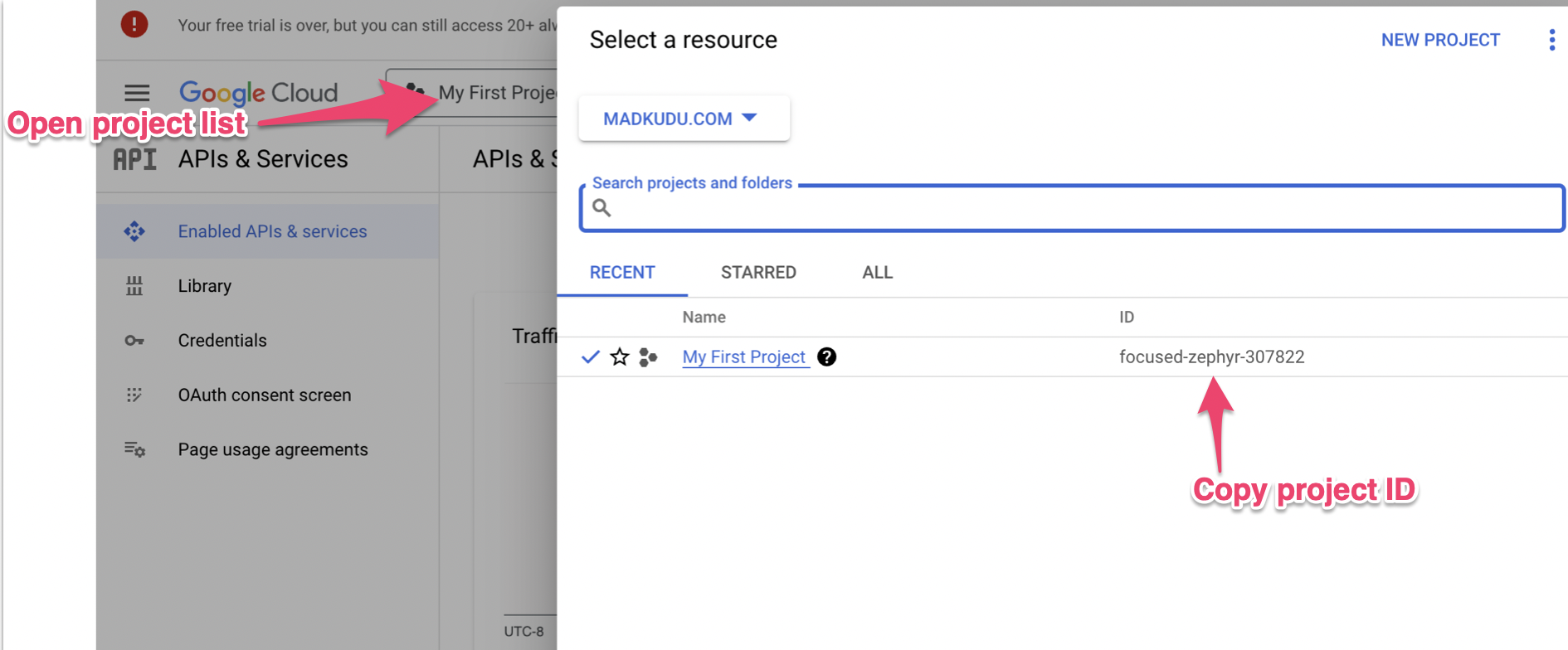Open help icon next to My First Project
The image size is (1568, 650).
tap(826, 357)
